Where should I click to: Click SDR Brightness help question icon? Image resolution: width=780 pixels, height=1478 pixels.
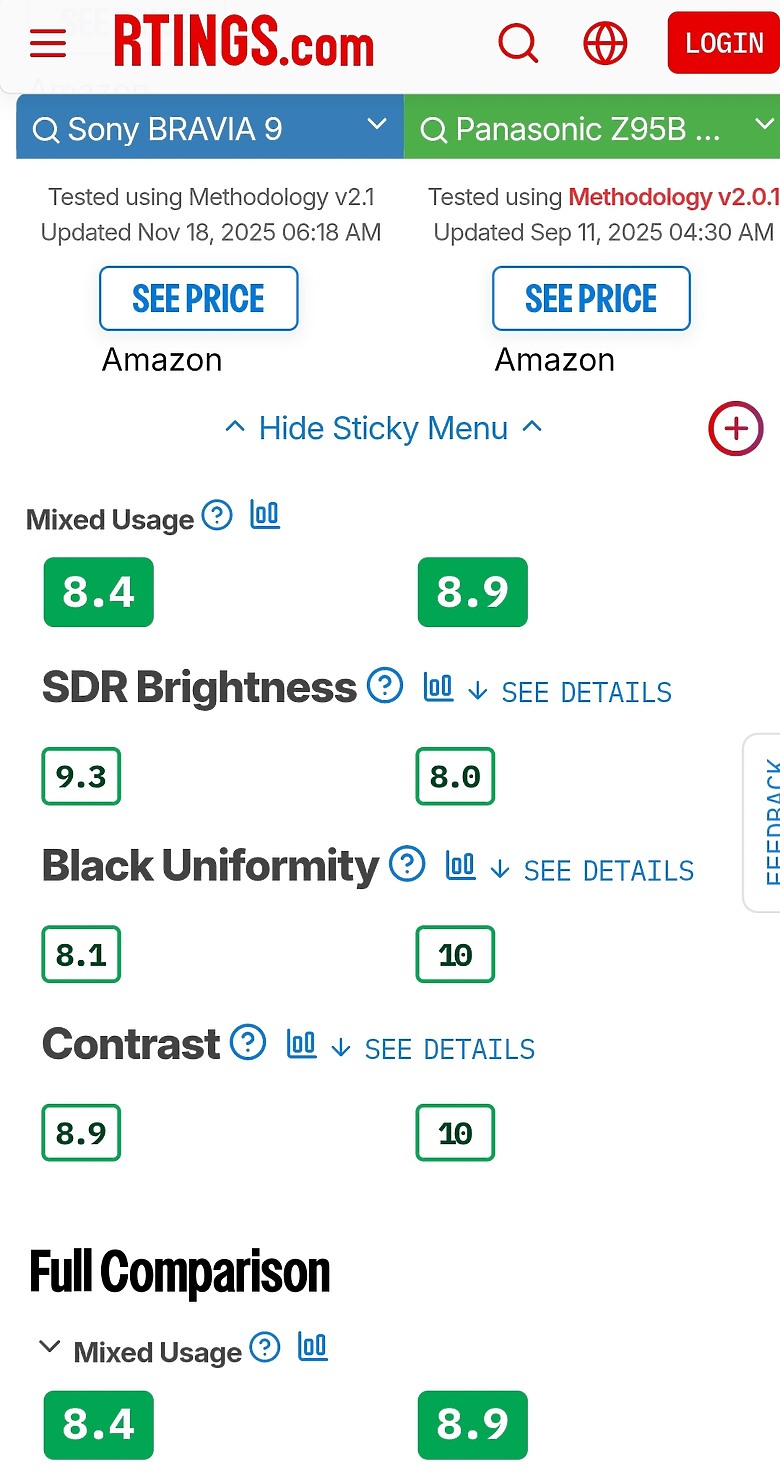coord(385,686)
